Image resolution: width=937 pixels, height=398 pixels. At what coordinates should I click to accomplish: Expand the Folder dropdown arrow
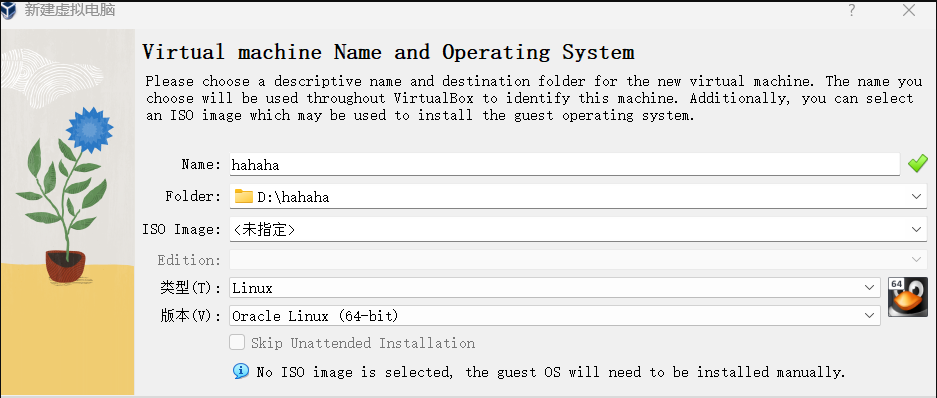point(916,196)
